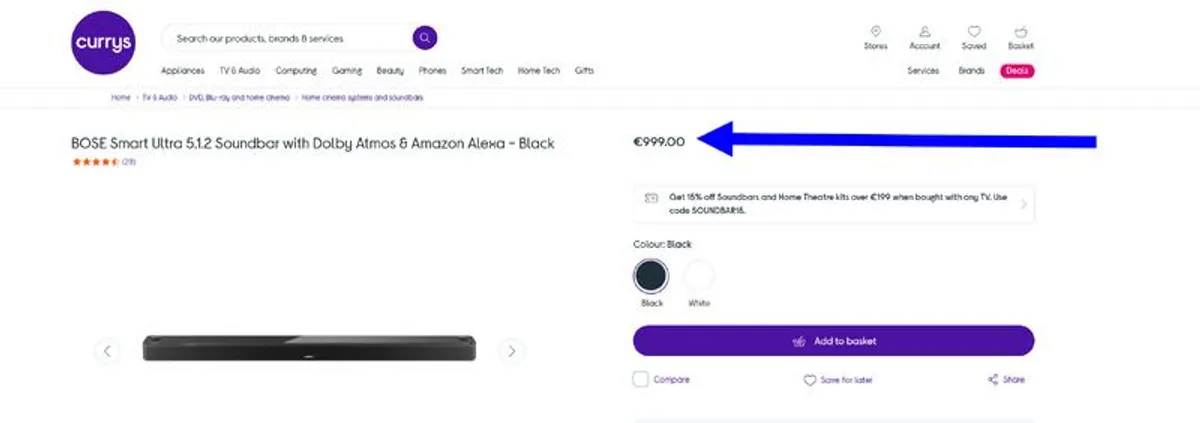This screenshot has width=1200, height=423.
Task: Click the Share icon
Action: coord(993,380)
